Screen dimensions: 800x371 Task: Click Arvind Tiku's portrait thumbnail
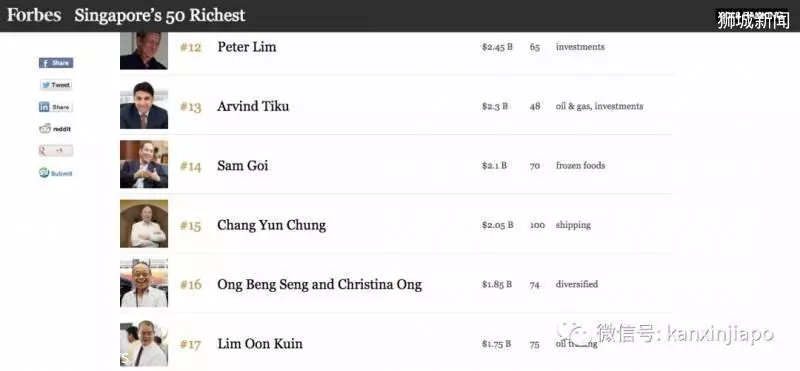coord(144,105)
